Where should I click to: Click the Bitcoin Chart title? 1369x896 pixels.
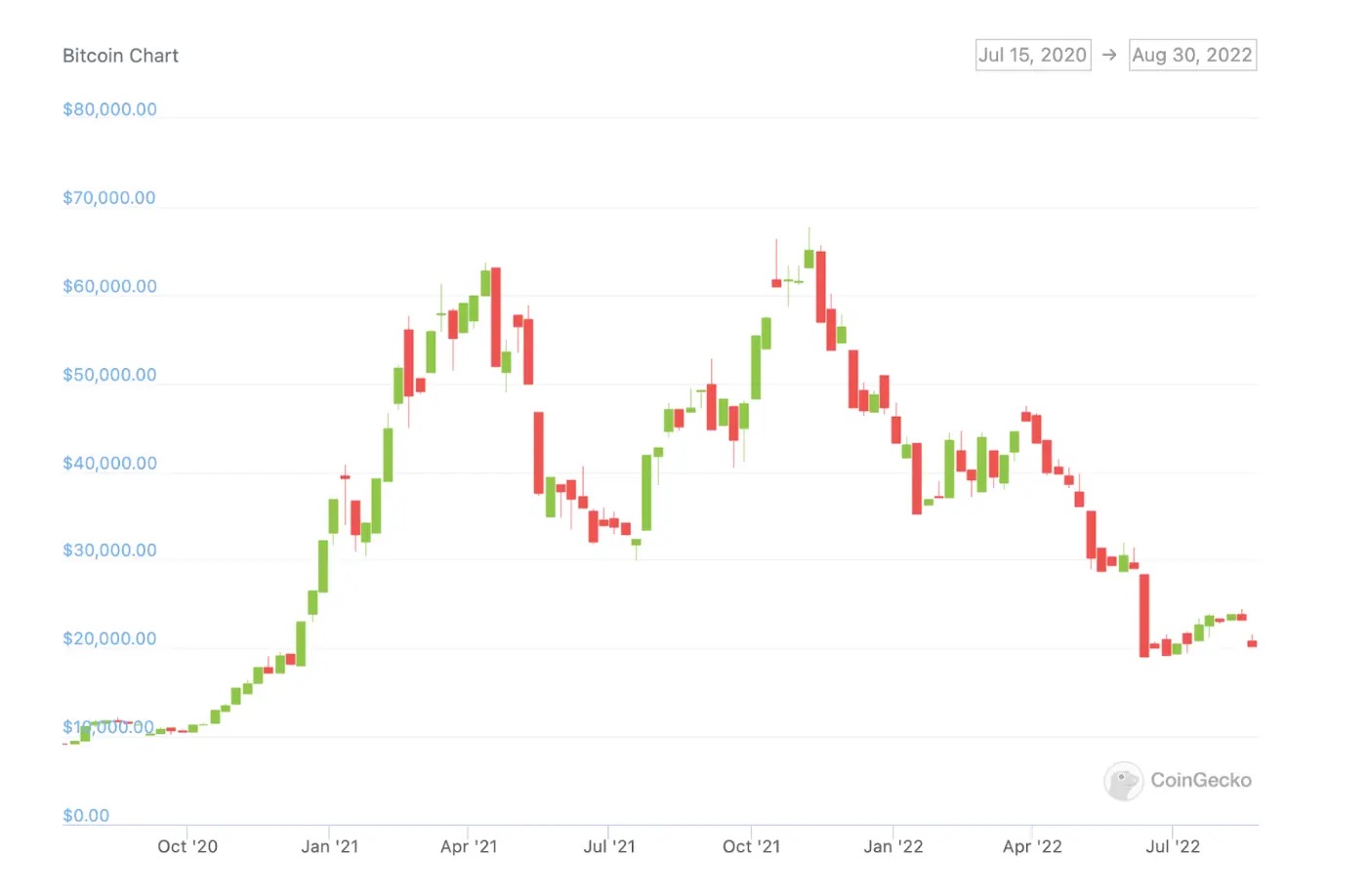[120, 56]
